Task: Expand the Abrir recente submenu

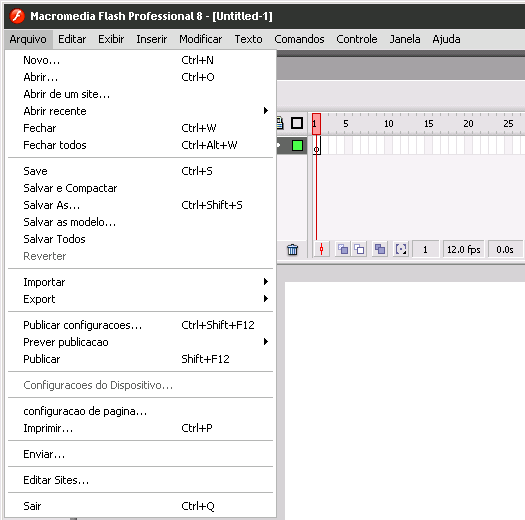Action: point(141,111)
